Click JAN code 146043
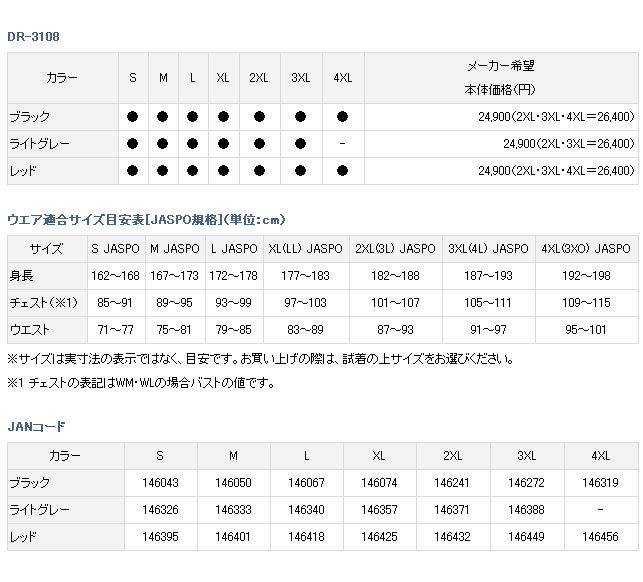 tap(160, 483)
